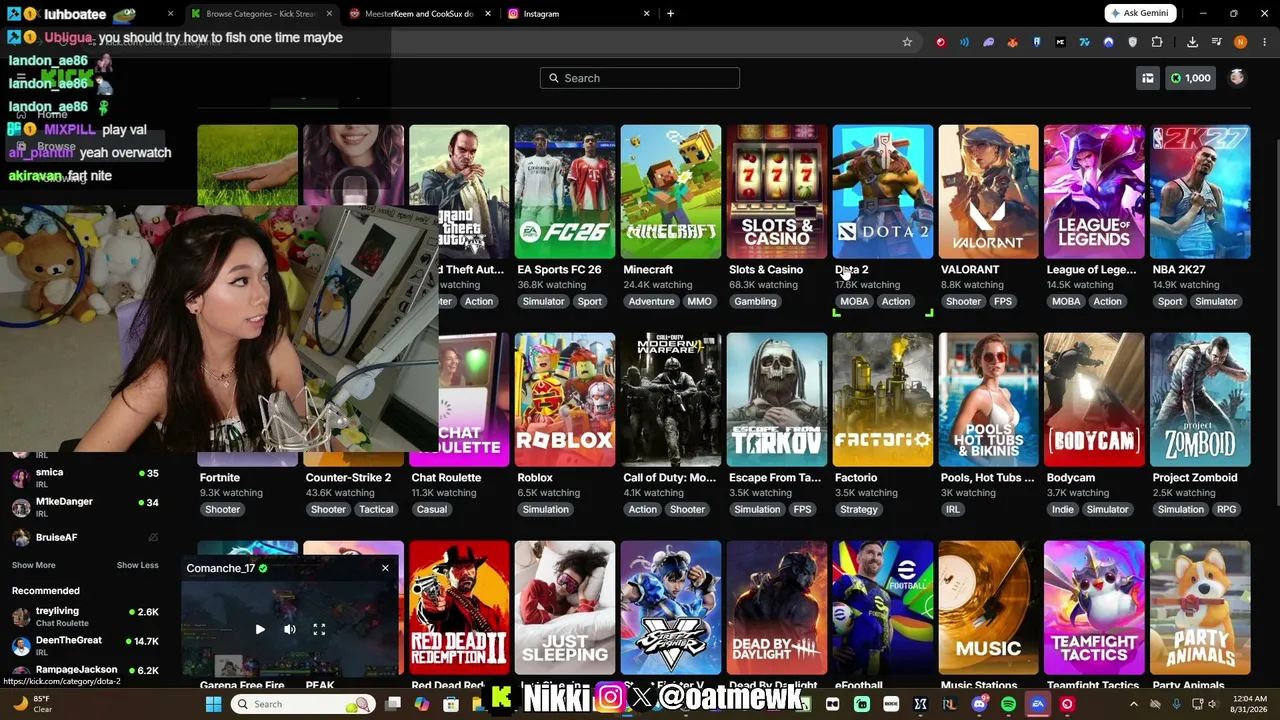1280x720 pixels.
Task: Select the Adventure tag under Minecraft
Action: [651, 301]
